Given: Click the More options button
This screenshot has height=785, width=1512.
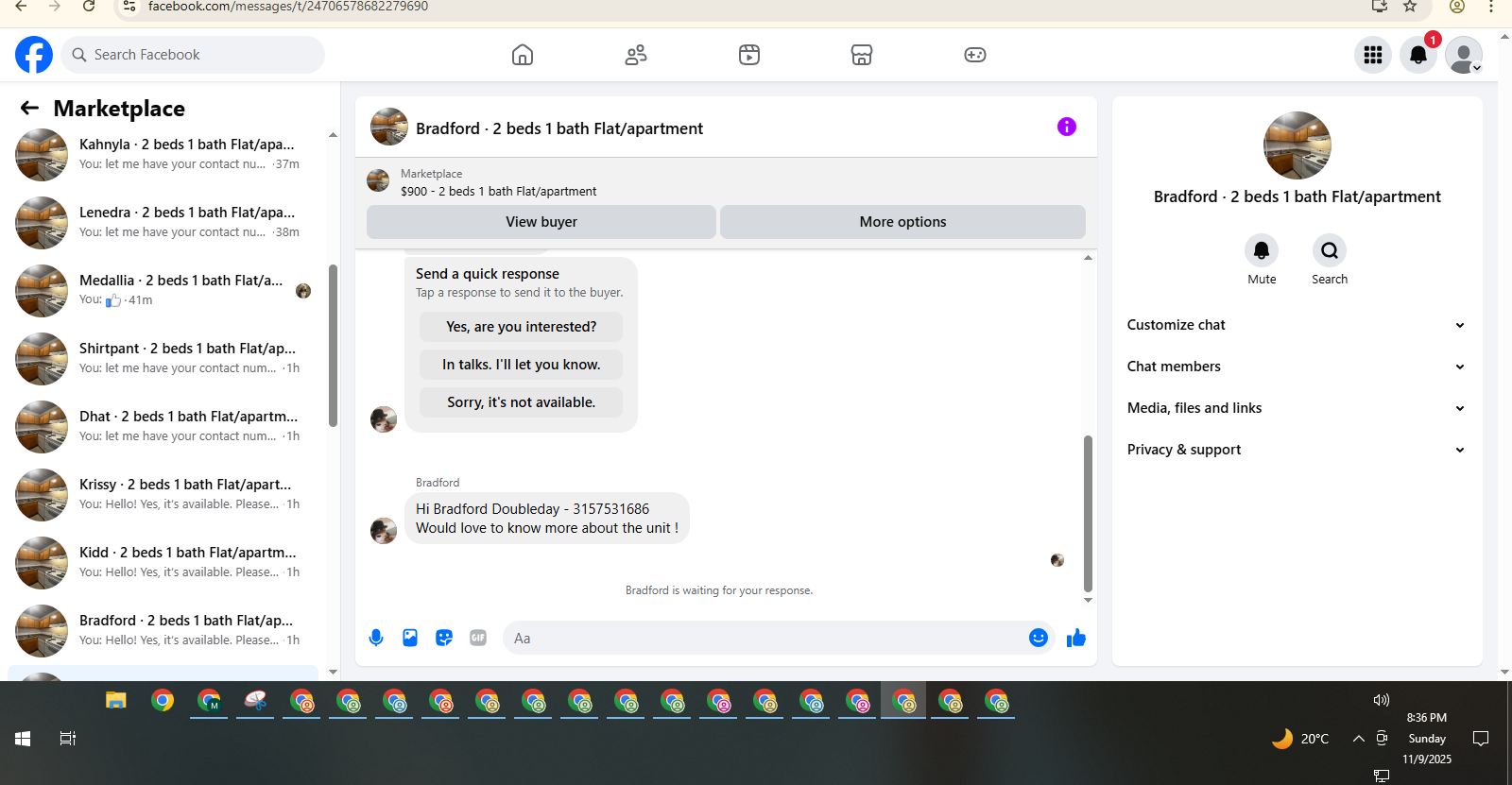Looking at the screenshot, I should click(902, 222).
